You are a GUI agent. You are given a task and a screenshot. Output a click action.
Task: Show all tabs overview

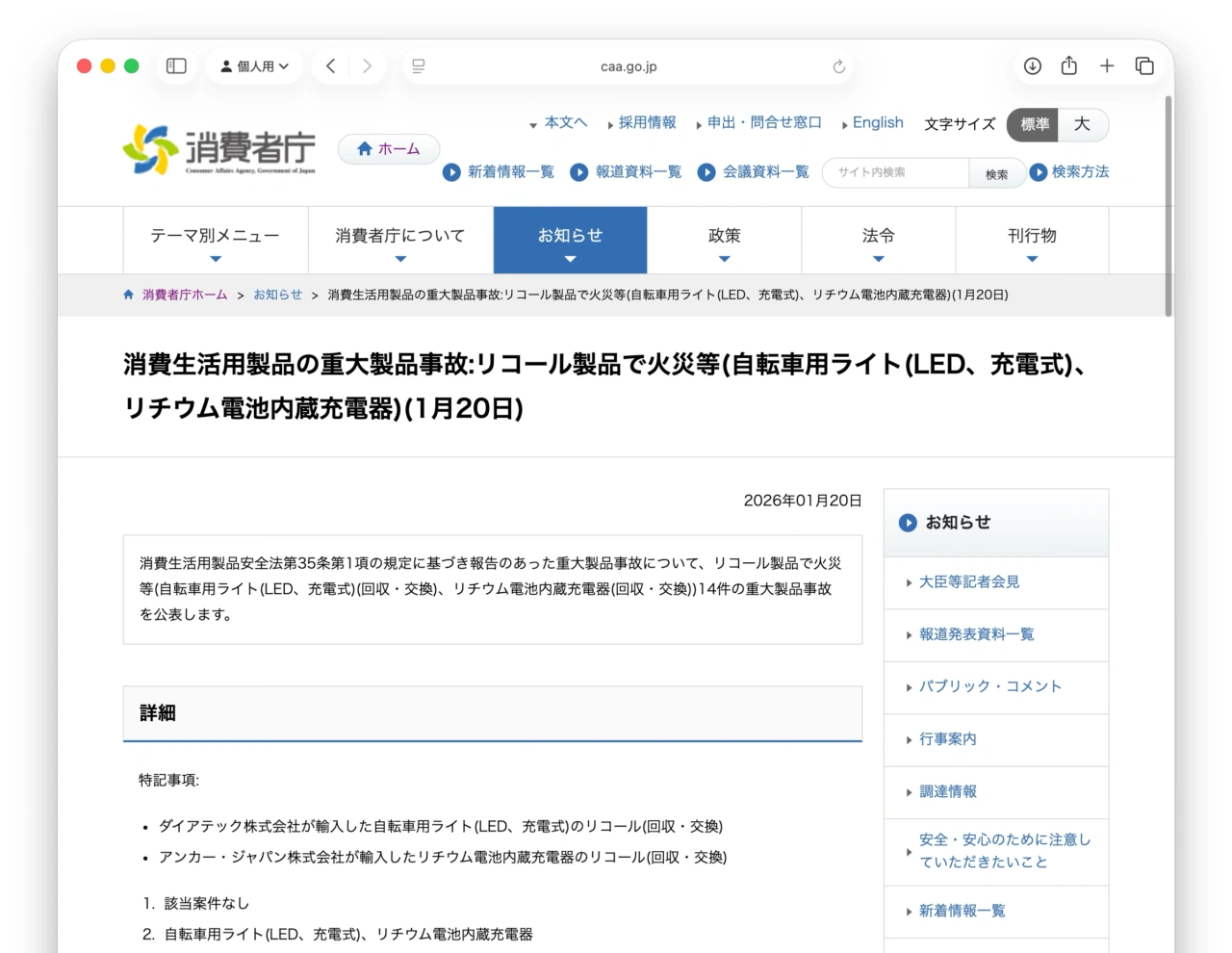tap(1144, 65)
